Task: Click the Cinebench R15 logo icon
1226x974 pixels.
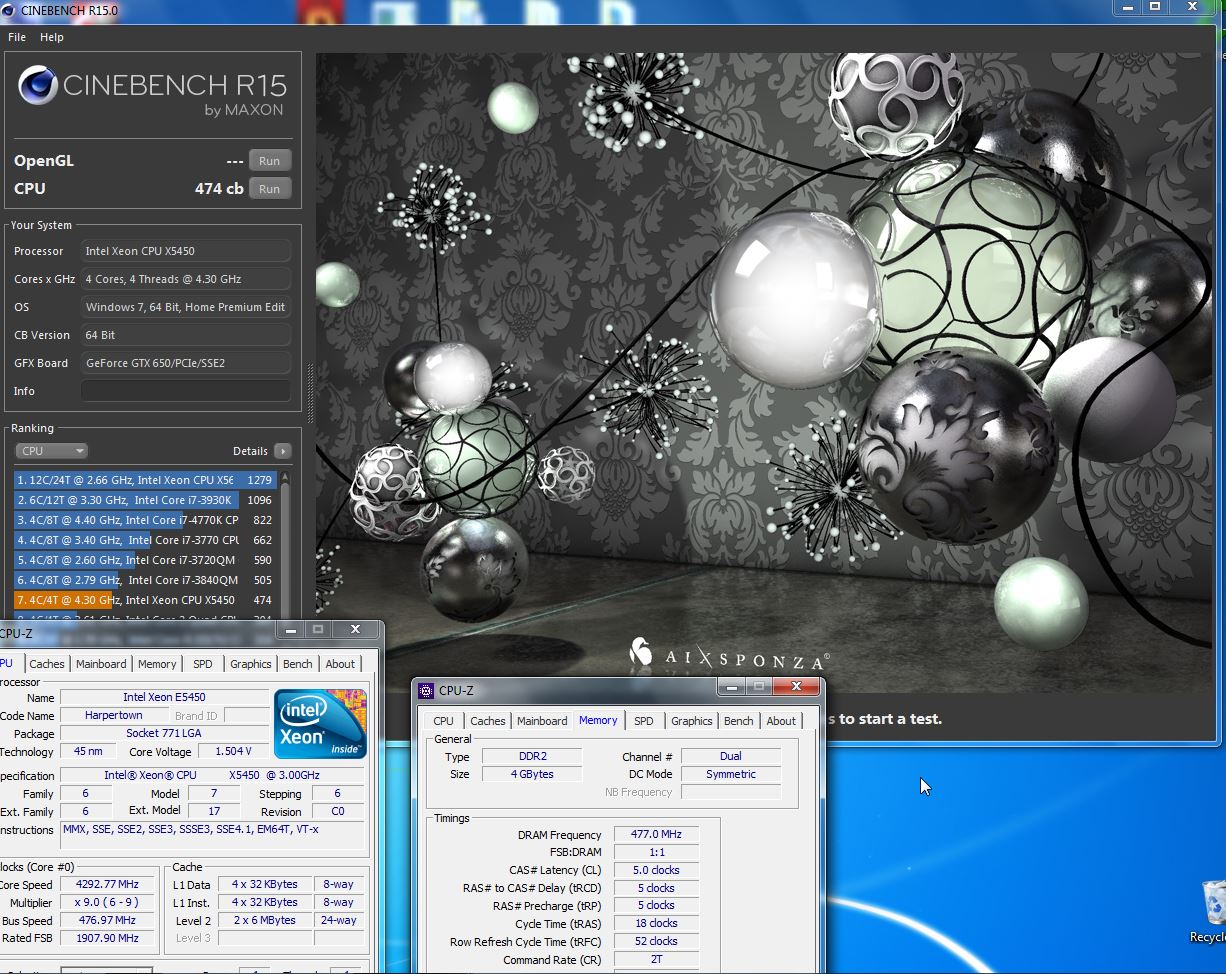Action: pyautogui.click(x=37, y=86)
